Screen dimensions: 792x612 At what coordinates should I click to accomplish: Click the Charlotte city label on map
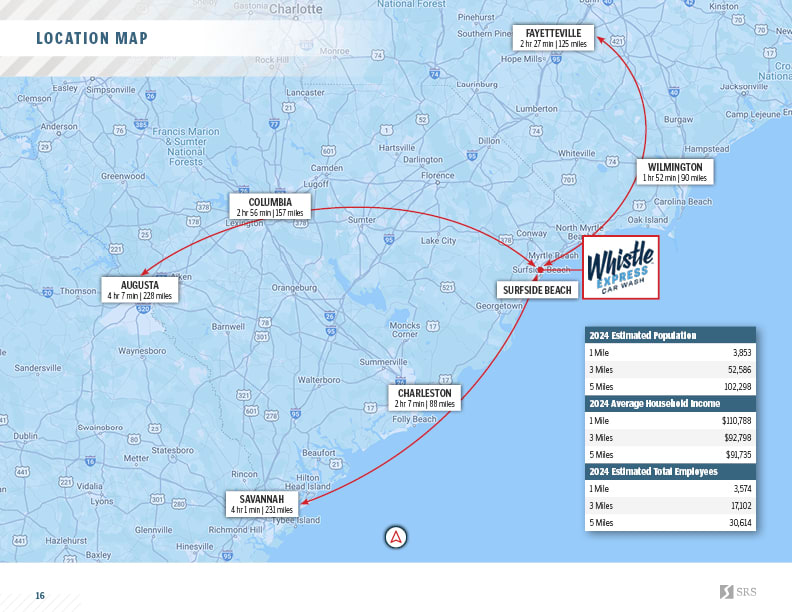tap(295, 9)
